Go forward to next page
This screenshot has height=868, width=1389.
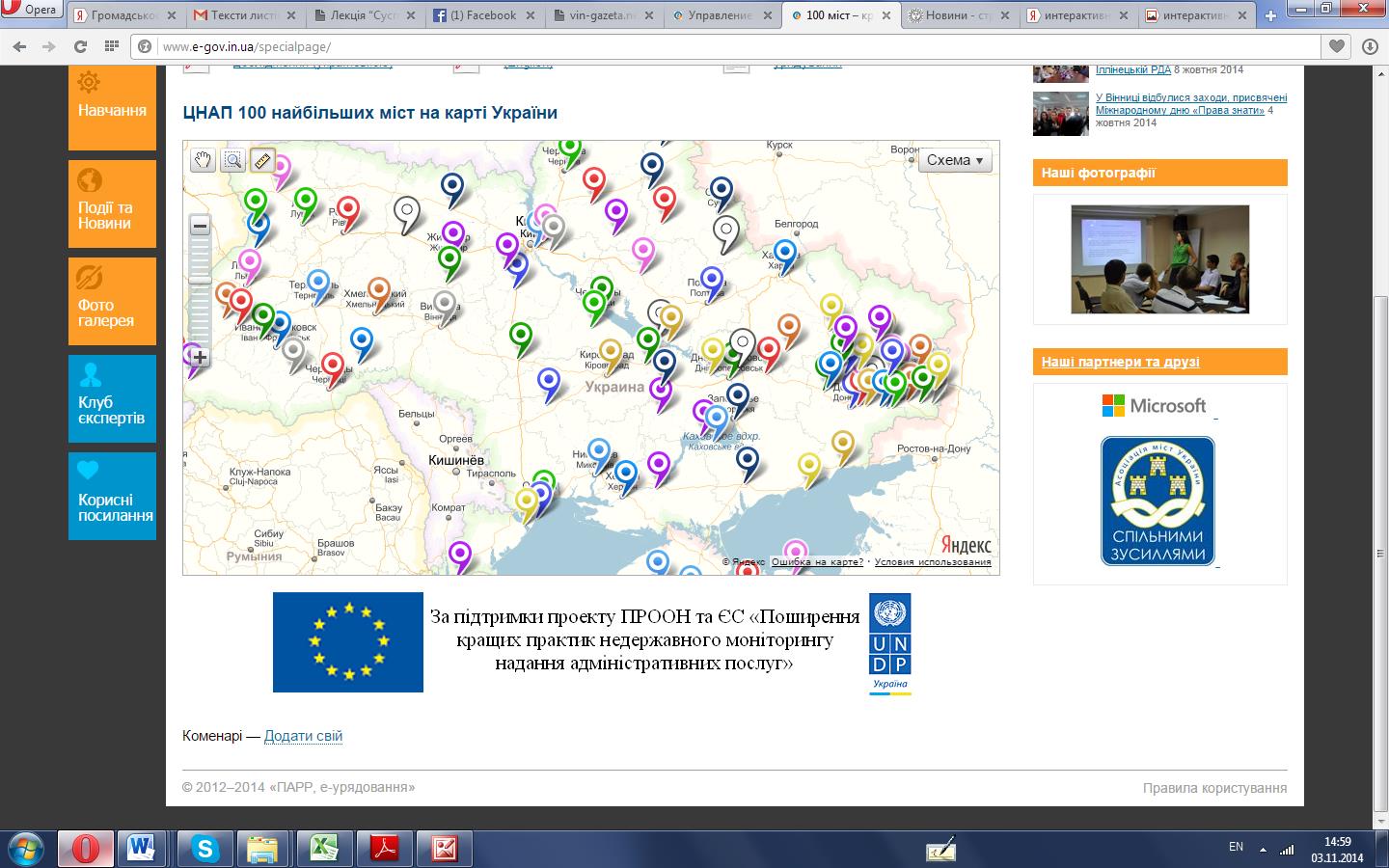[50, 46]
